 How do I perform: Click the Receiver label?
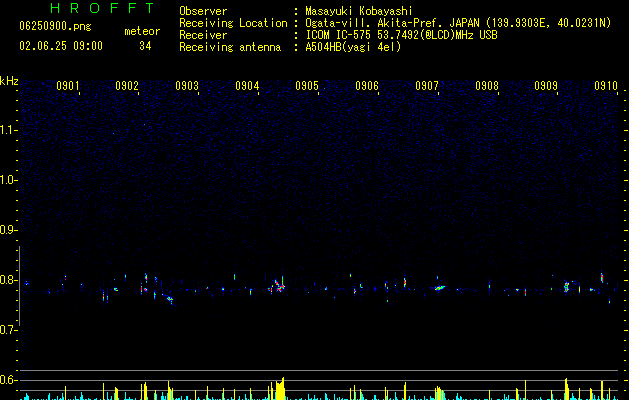[x=203, y=35]
